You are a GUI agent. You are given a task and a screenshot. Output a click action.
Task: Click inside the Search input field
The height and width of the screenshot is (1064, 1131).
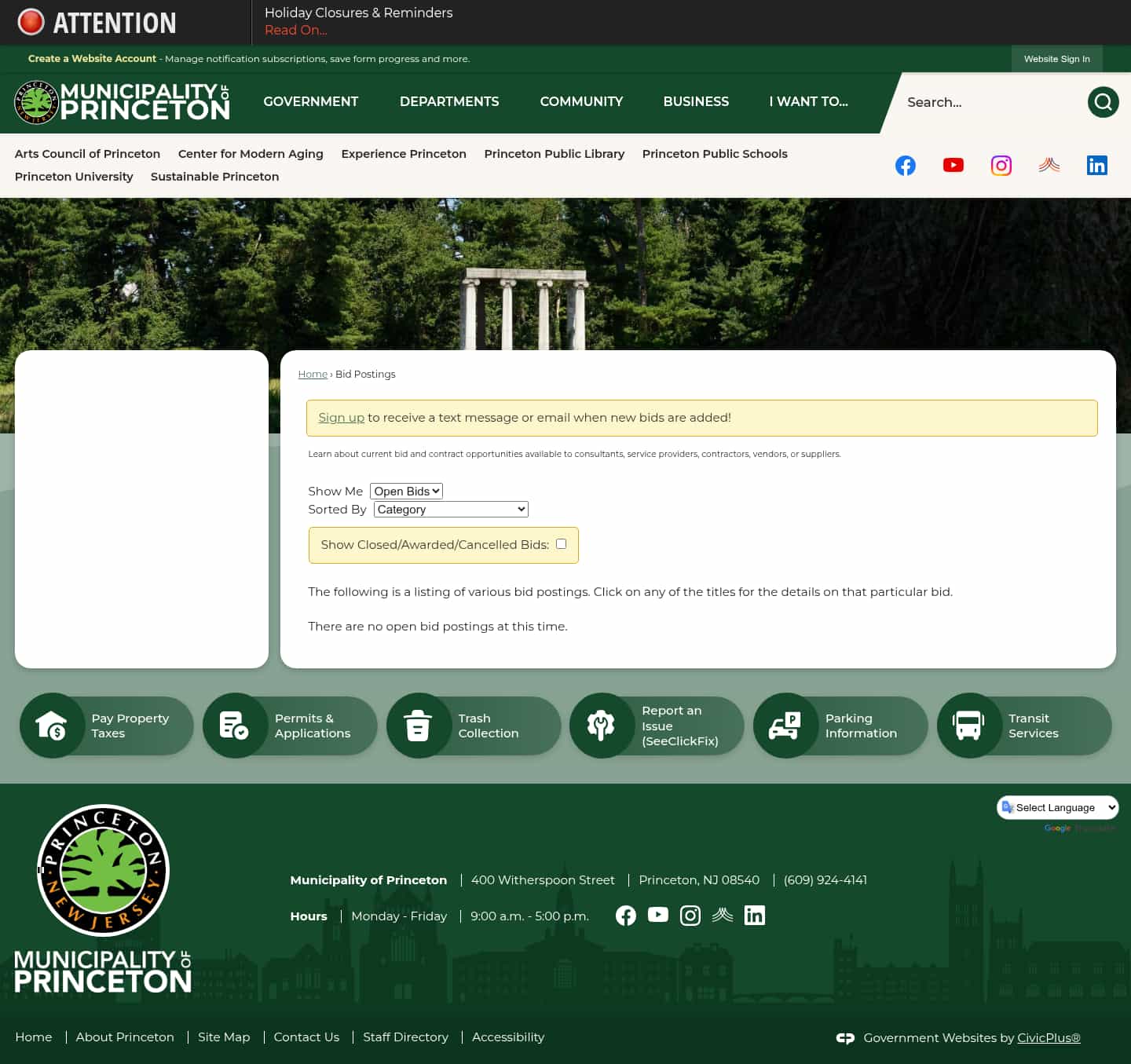(982, 102)
